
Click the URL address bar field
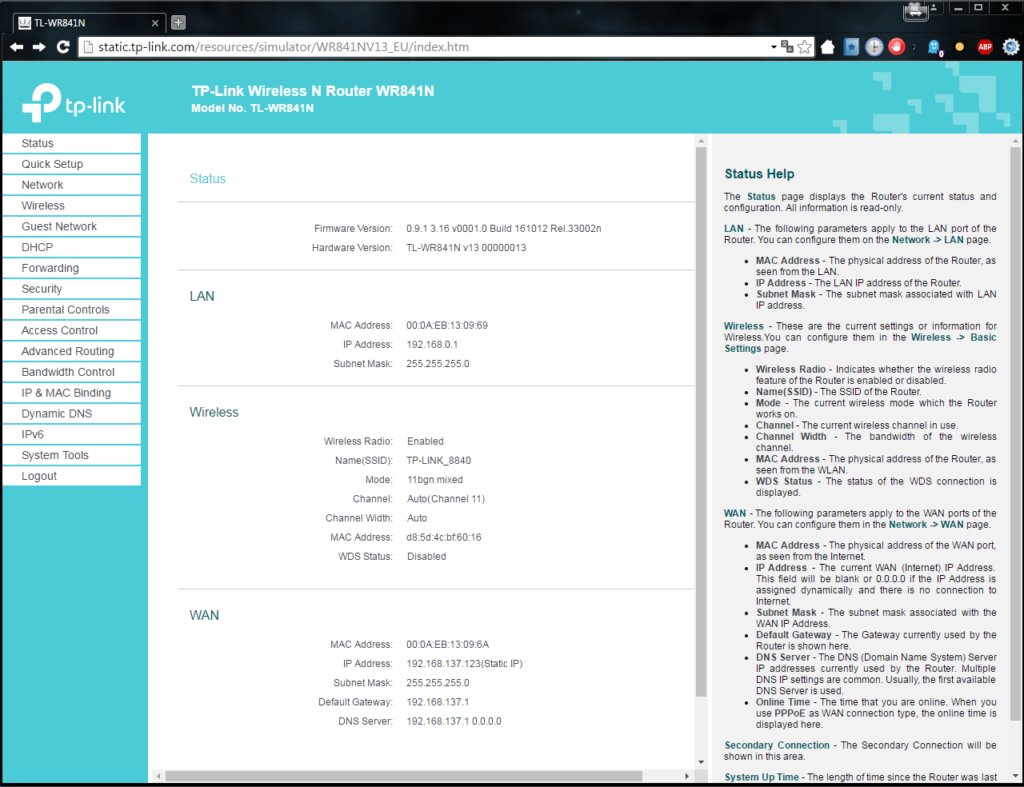(x=420, y=47)
